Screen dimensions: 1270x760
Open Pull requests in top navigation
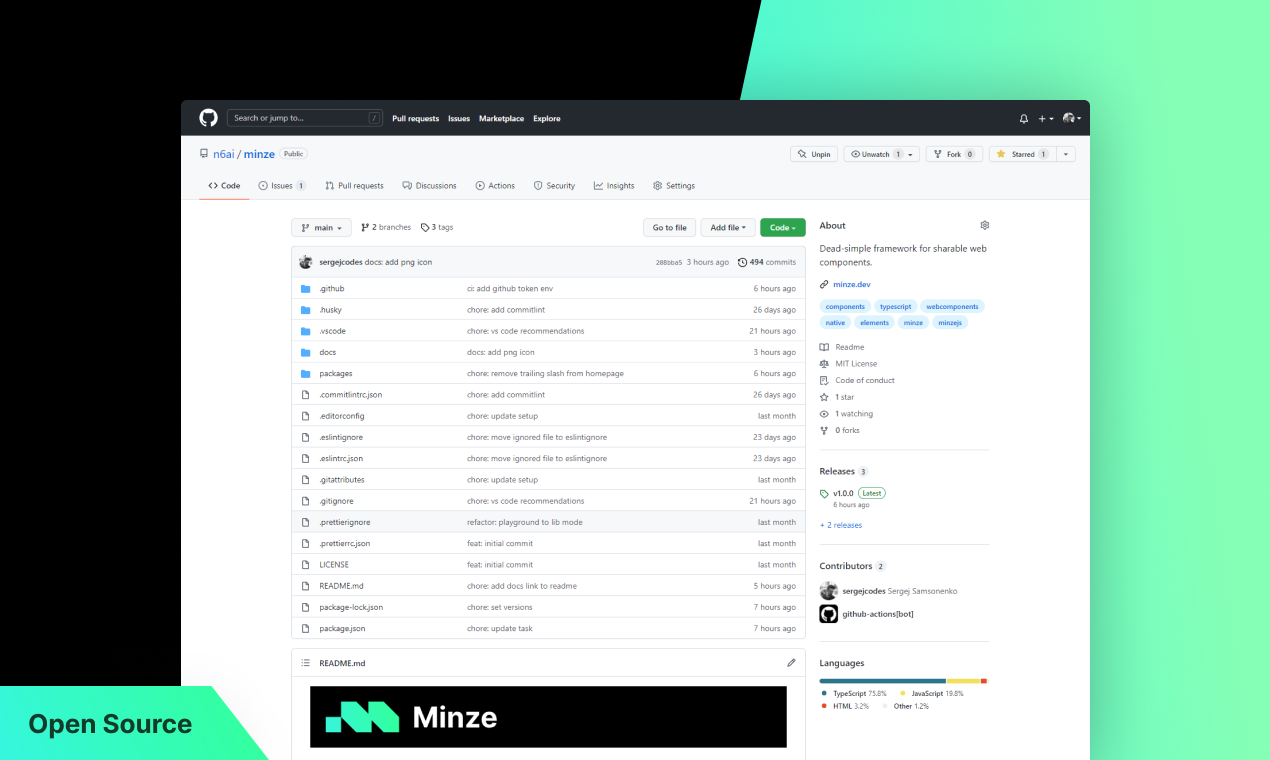point(415,118)
